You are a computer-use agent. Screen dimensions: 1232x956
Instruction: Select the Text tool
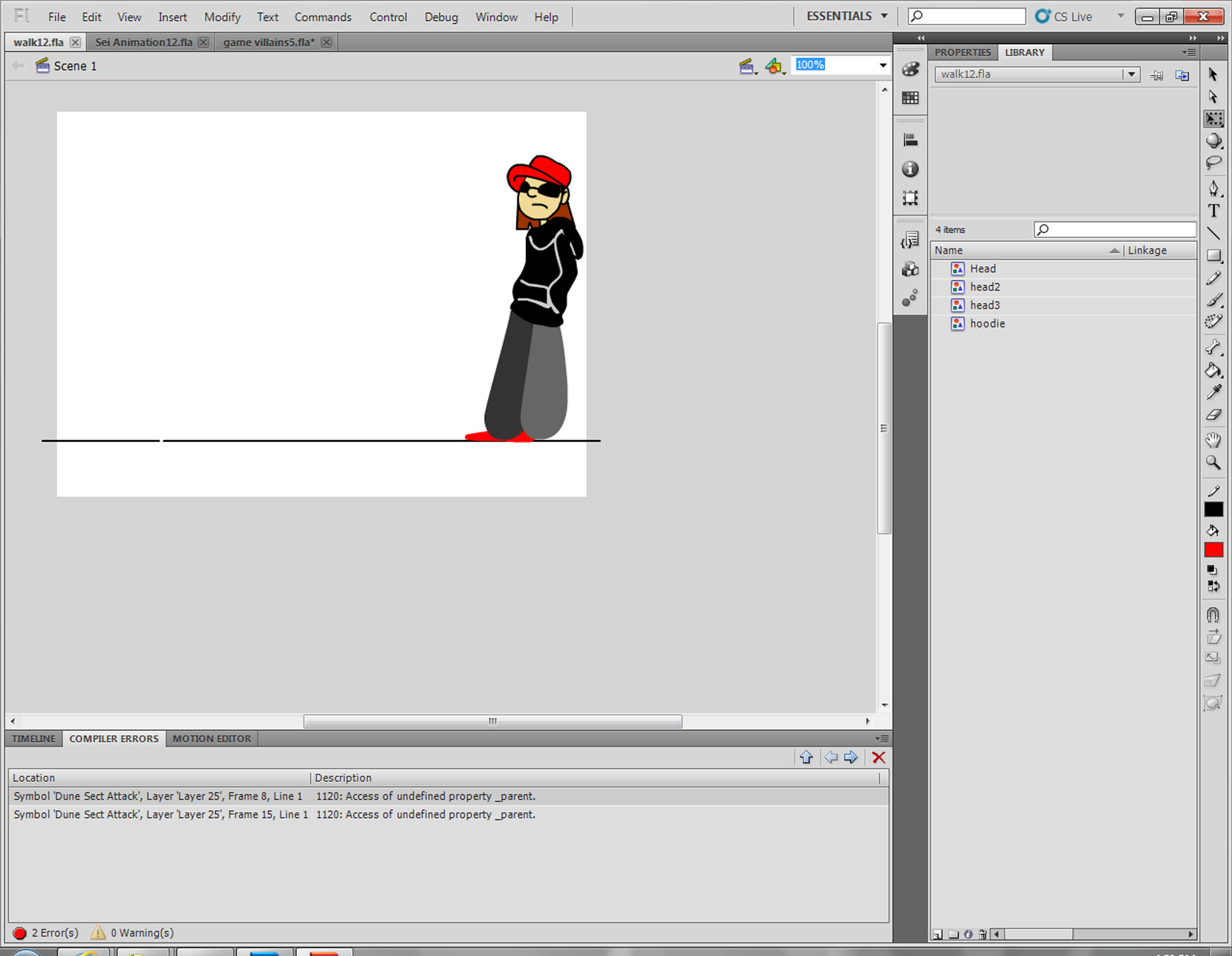pos(1213,211)
